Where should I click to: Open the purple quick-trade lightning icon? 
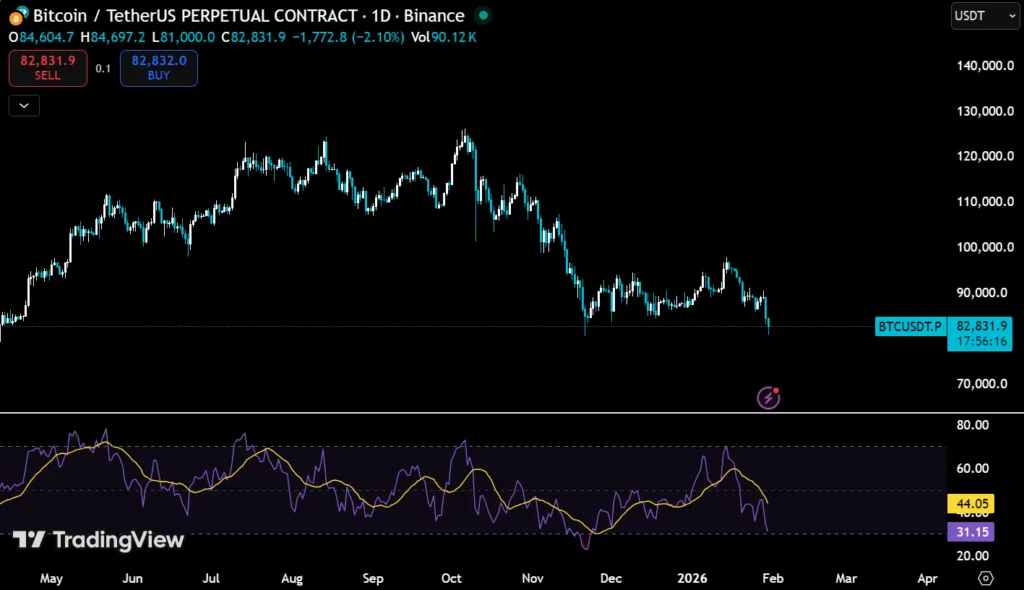(766, 397)
